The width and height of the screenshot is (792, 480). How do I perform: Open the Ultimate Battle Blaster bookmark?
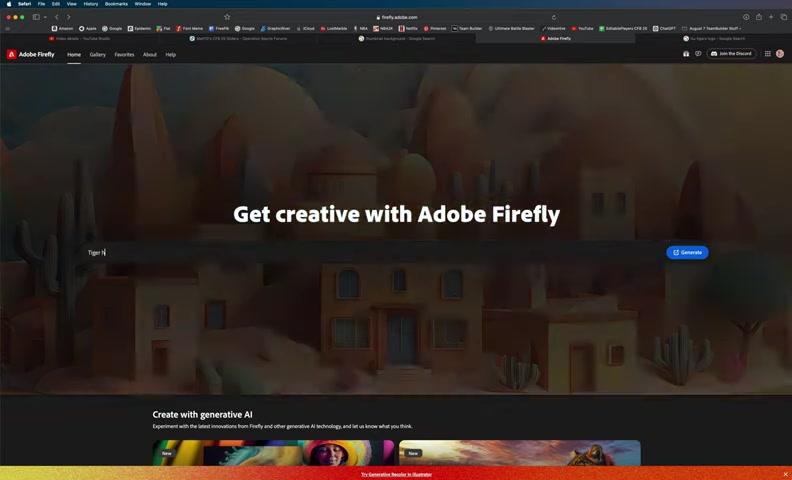pyautogui.click(x=511, y=29)
